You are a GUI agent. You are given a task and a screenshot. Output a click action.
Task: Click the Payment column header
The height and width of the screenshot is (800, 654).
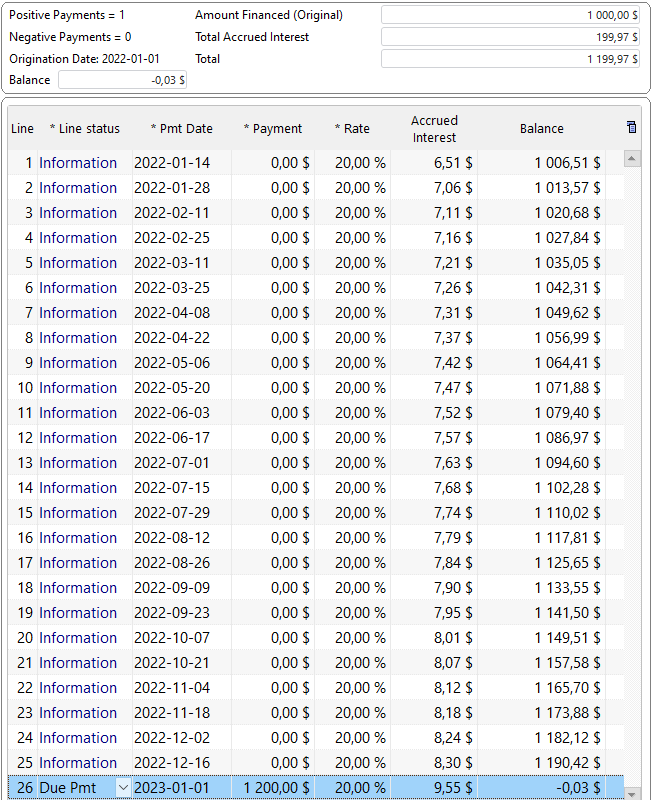pos(273,128)
